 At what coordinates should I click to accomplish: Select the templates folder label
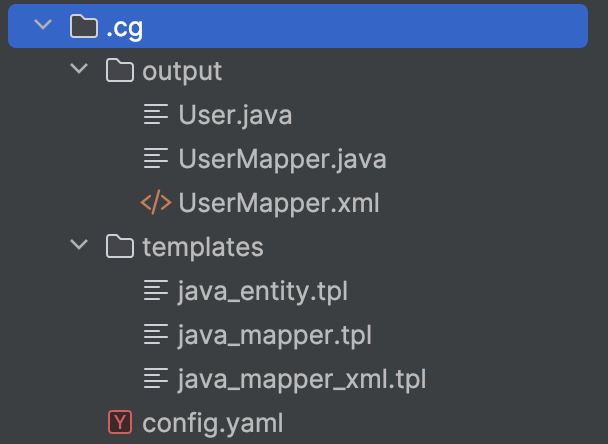203,247
